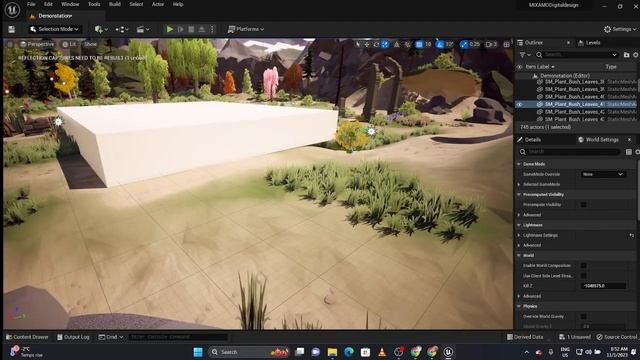Start Play in Editor with the green play button
The image size is (640, 360).
point(170,29)
